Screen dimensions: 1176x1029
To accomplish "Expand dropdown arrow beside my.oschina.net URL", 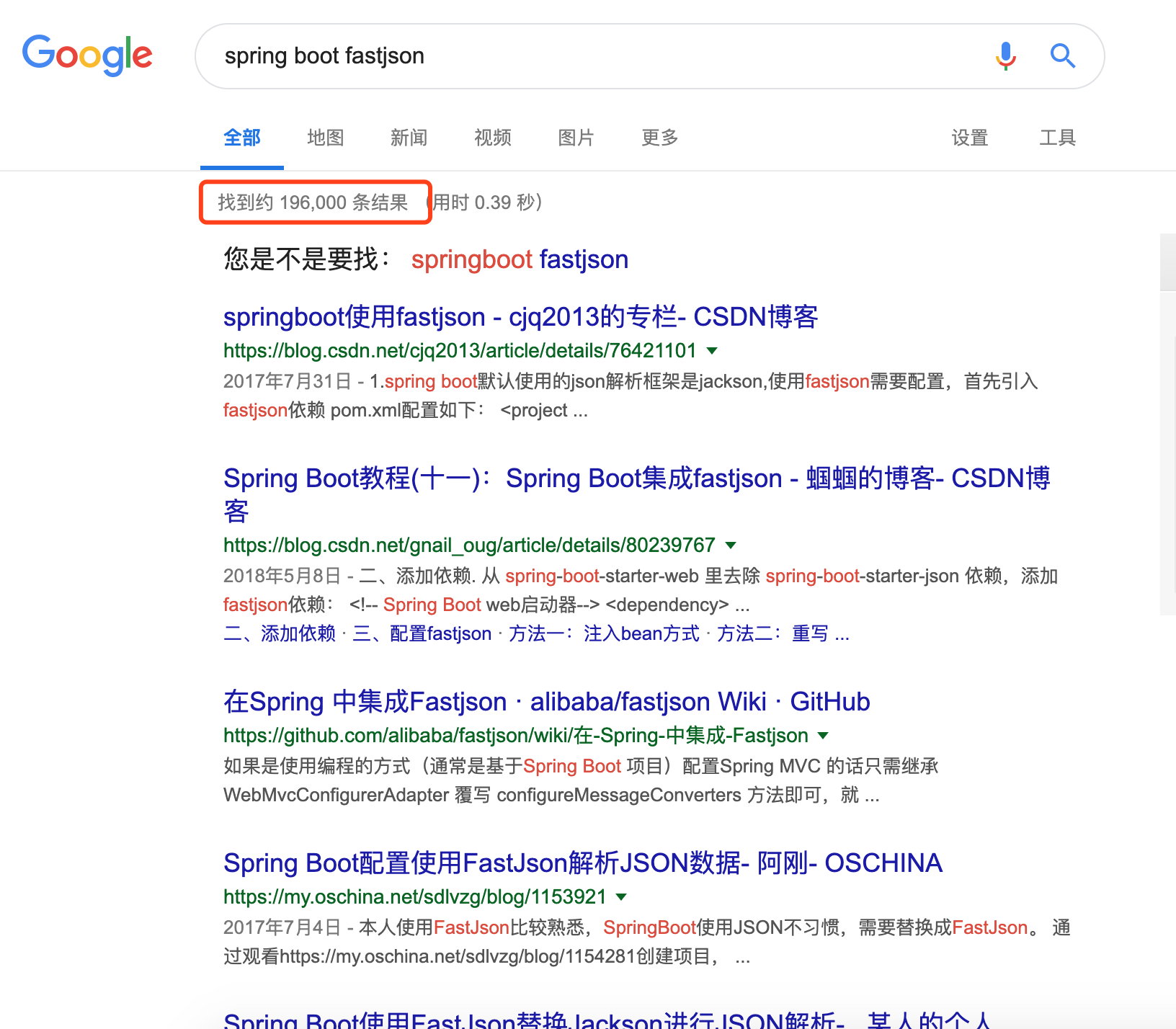I will (x=622, y=897).
